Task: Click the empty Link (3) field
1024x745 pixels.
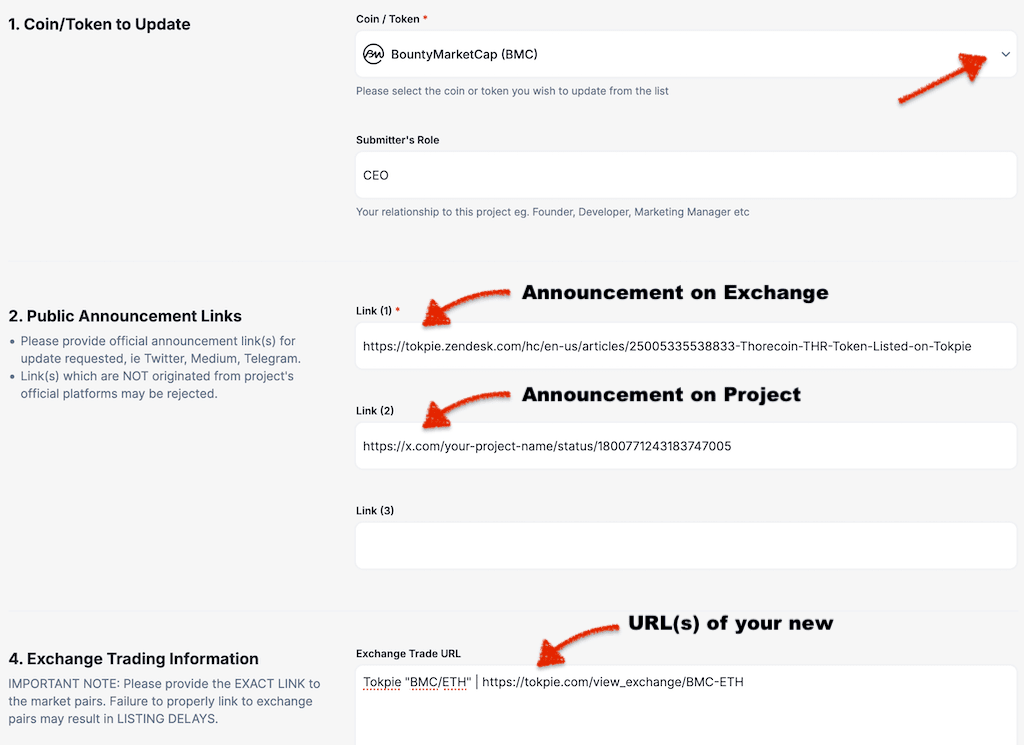Action: (x=686, y=546)
